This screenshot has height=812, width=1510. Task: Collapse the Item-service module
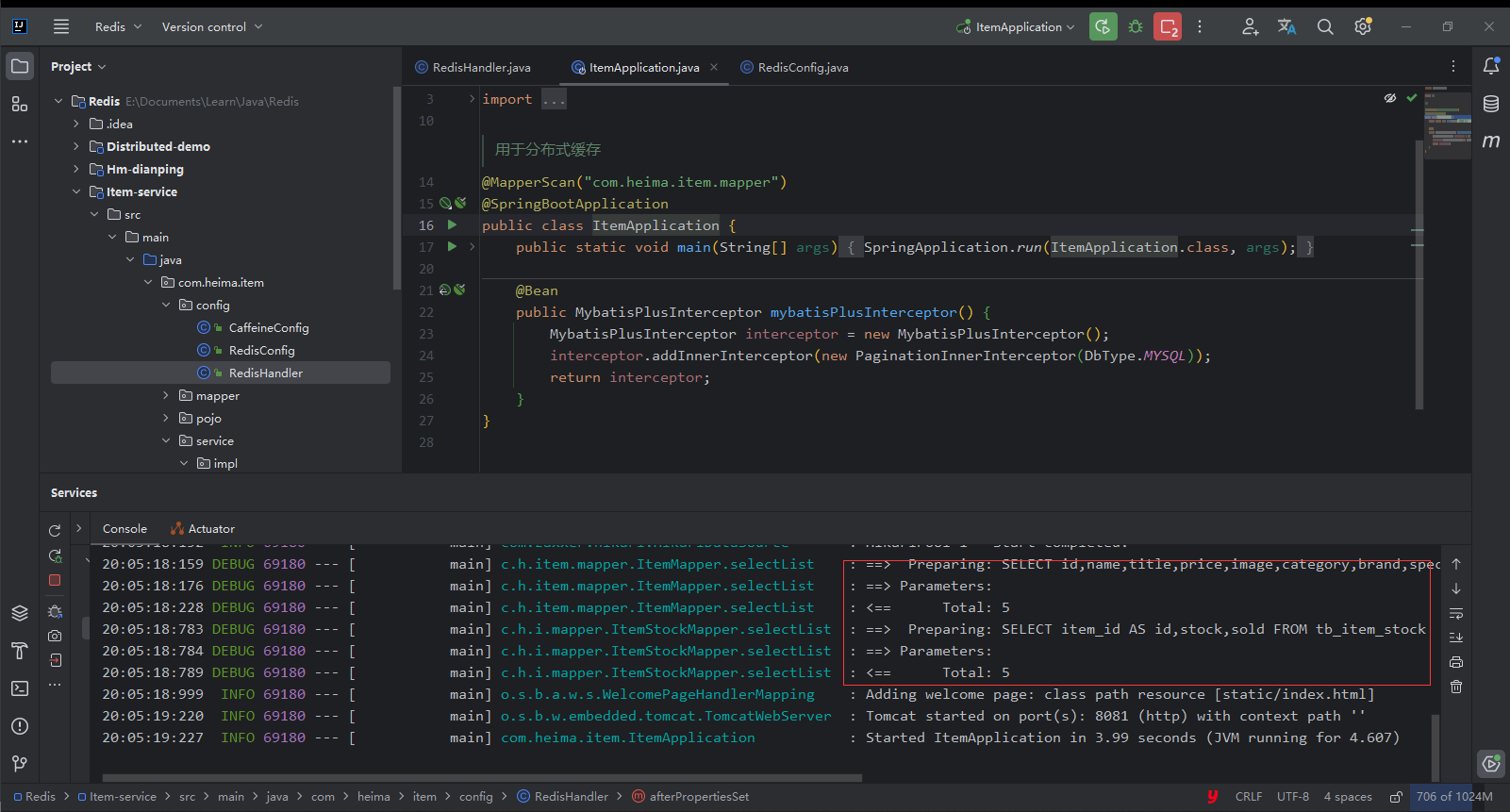pyautogui.click(x=76, y=191)
